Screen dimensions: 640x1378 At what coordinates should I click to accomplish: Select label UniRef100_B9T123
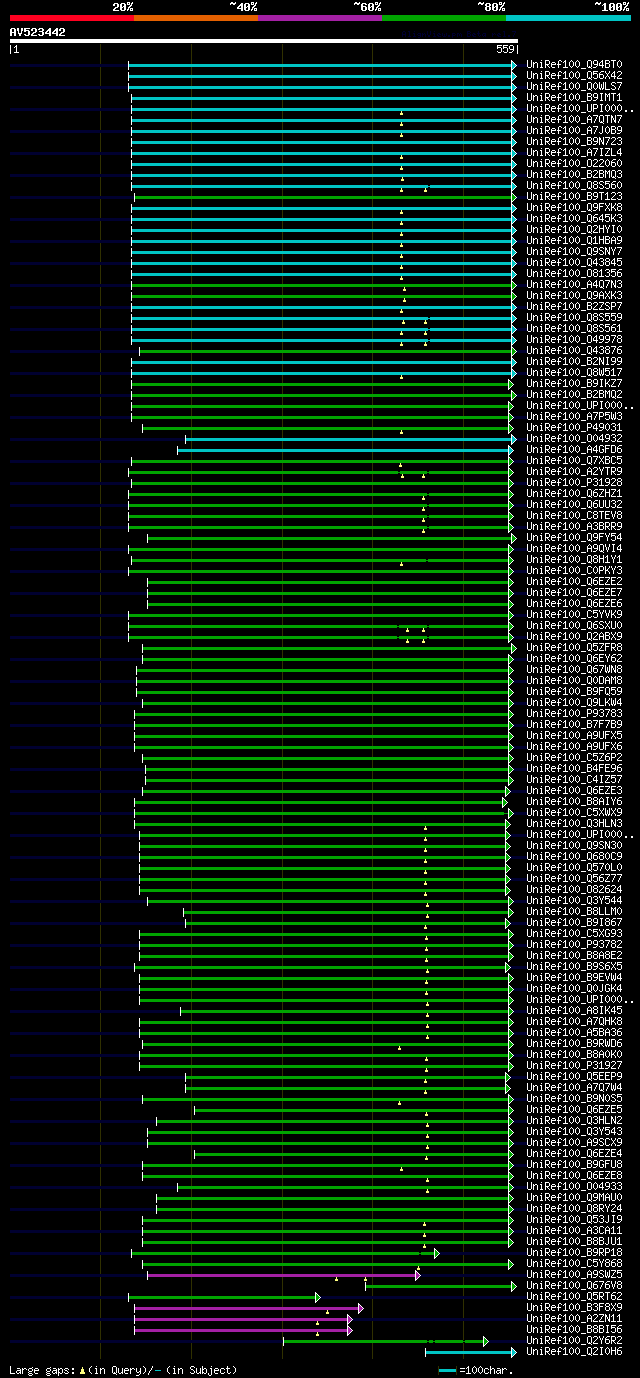click(x=574, y=197)
